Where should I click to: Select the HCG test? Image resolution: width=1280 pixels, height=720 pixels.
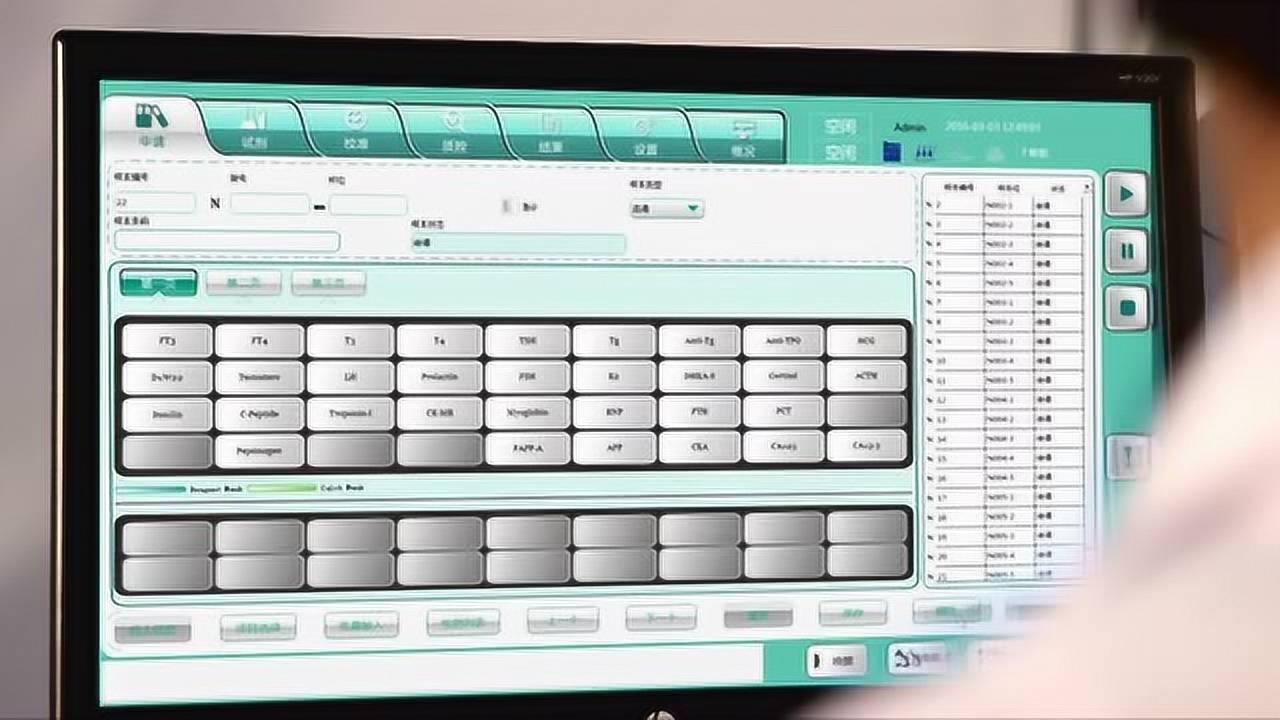click(x=867, y=340)
